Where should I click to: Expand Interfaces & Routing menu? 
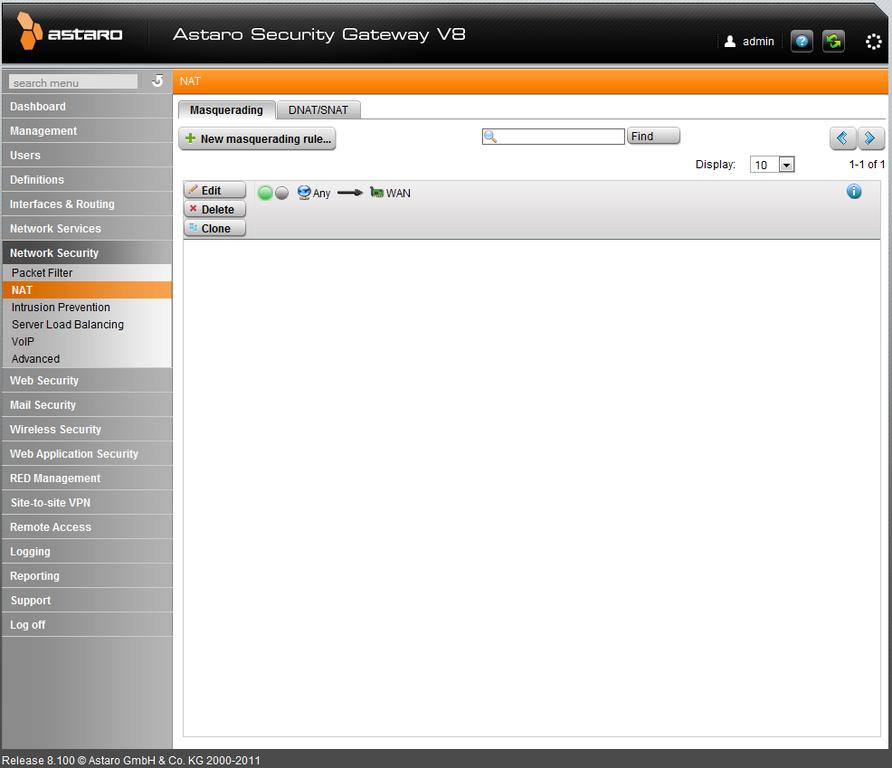87,204
